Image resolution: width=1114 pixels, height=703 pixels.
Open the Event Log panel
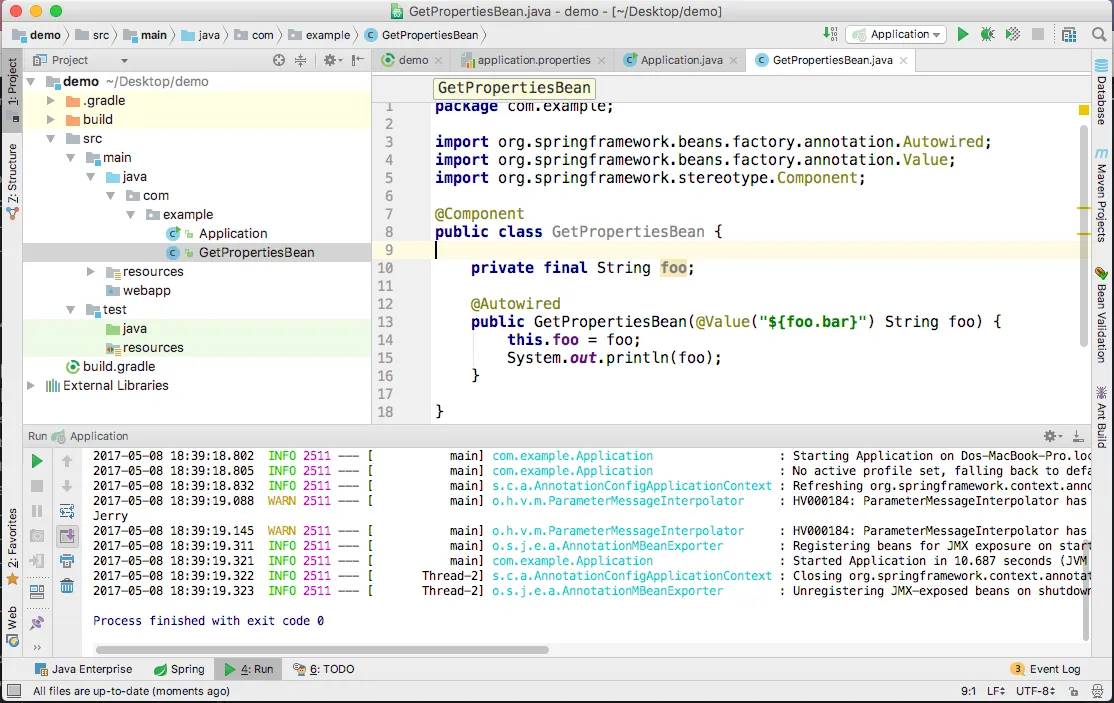[x=1046, y=669]
